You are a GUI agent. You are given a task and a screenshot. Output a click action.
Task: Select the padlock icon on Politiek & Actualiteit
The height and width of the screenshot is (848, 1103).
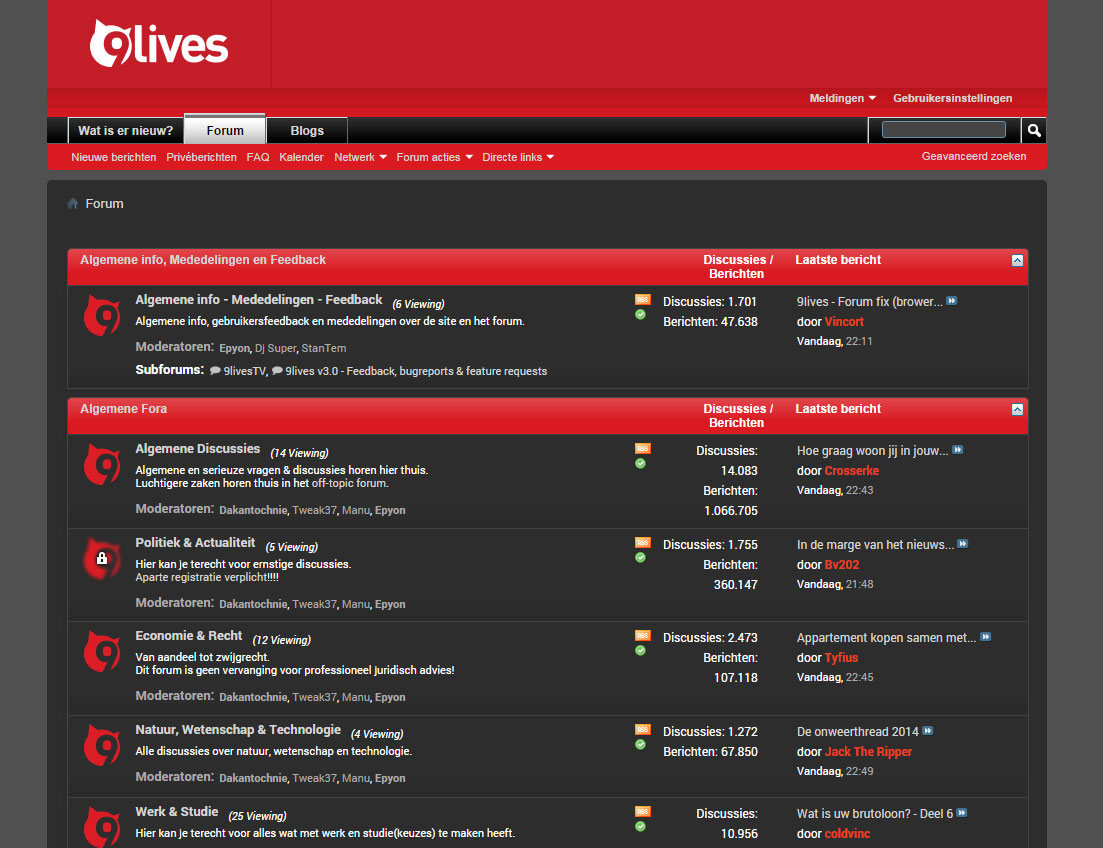click(100, 558)
